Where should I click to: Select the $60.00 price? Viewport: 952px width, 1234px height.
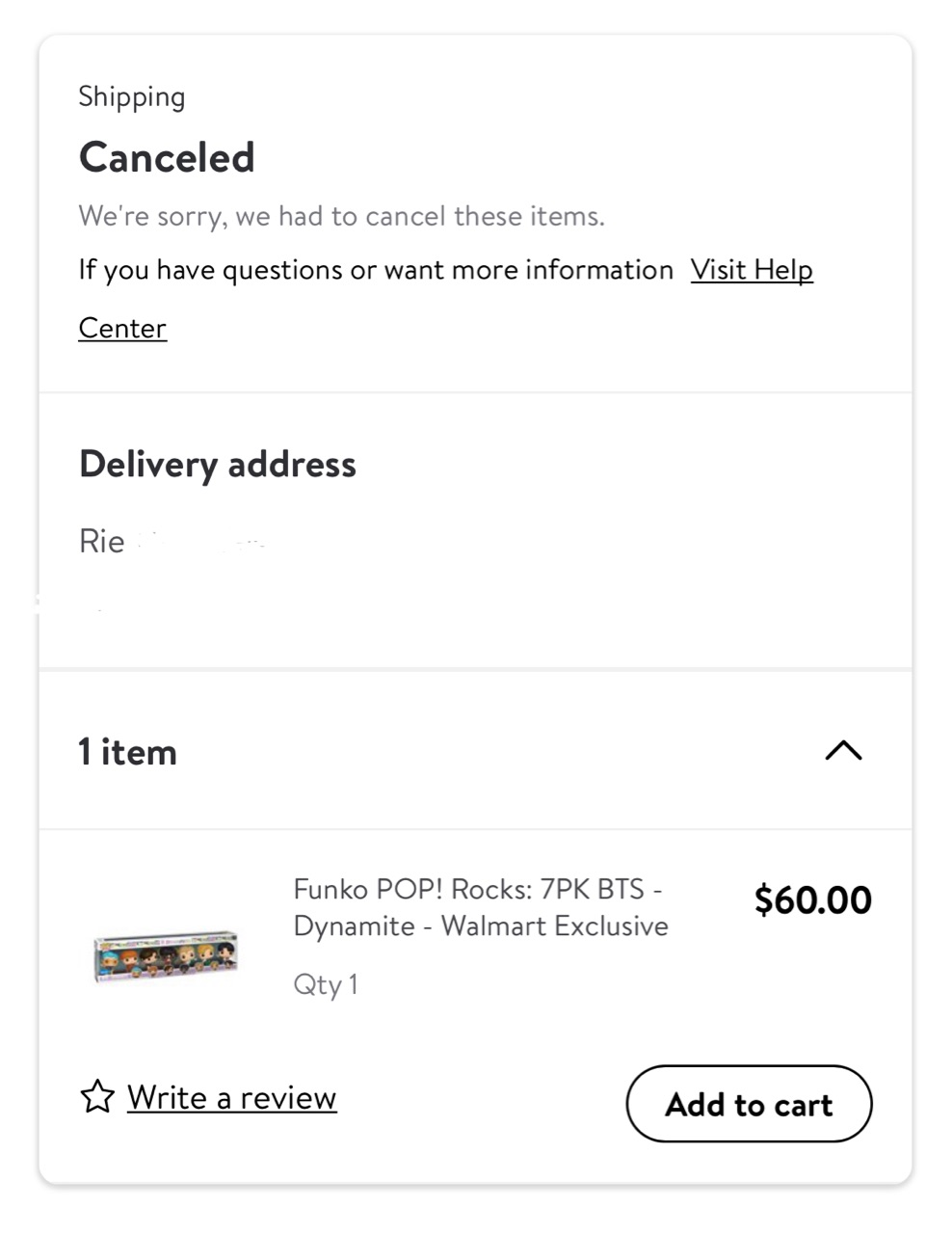812,899
